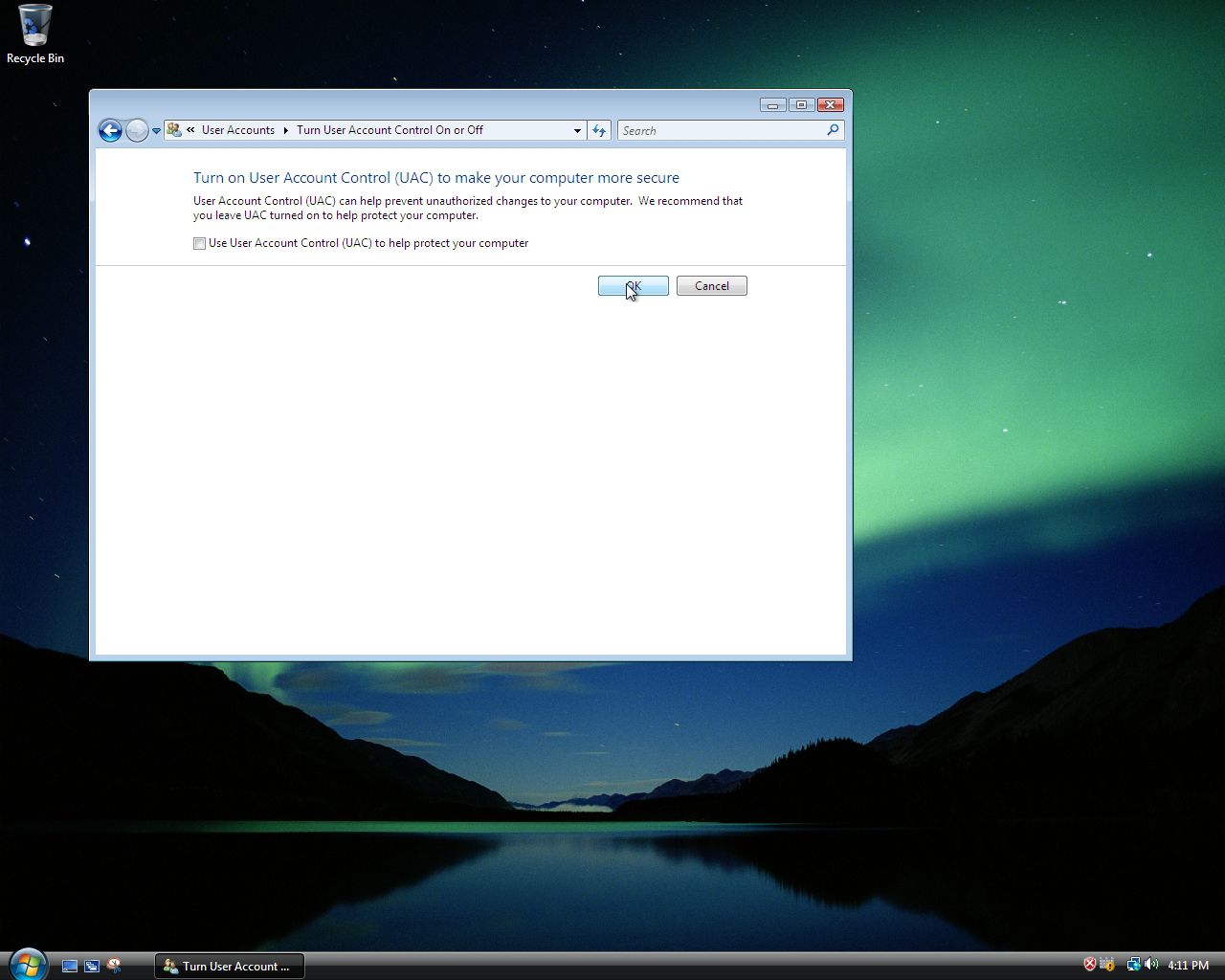
Task: Click the volume speaker tray icon
Action: 1150,965
